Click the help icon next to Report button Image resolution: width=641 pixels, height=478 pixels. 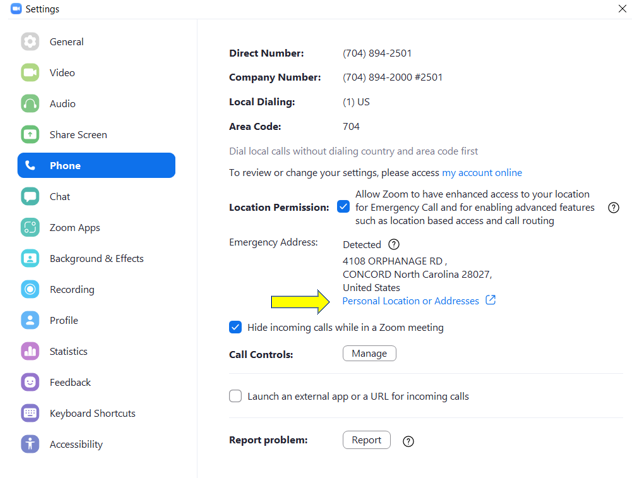tap(408, 441)
